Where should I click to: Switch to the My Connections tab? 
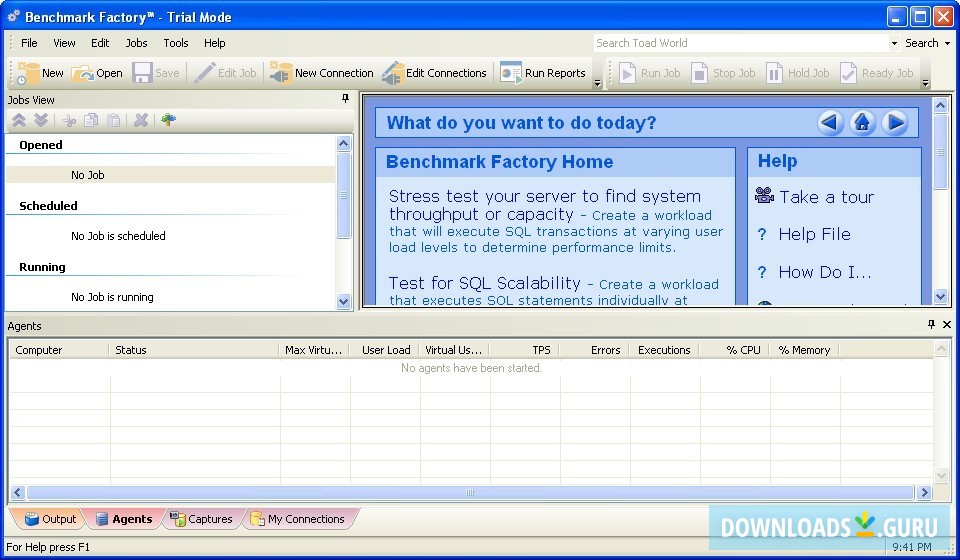(x=298, y=519)
